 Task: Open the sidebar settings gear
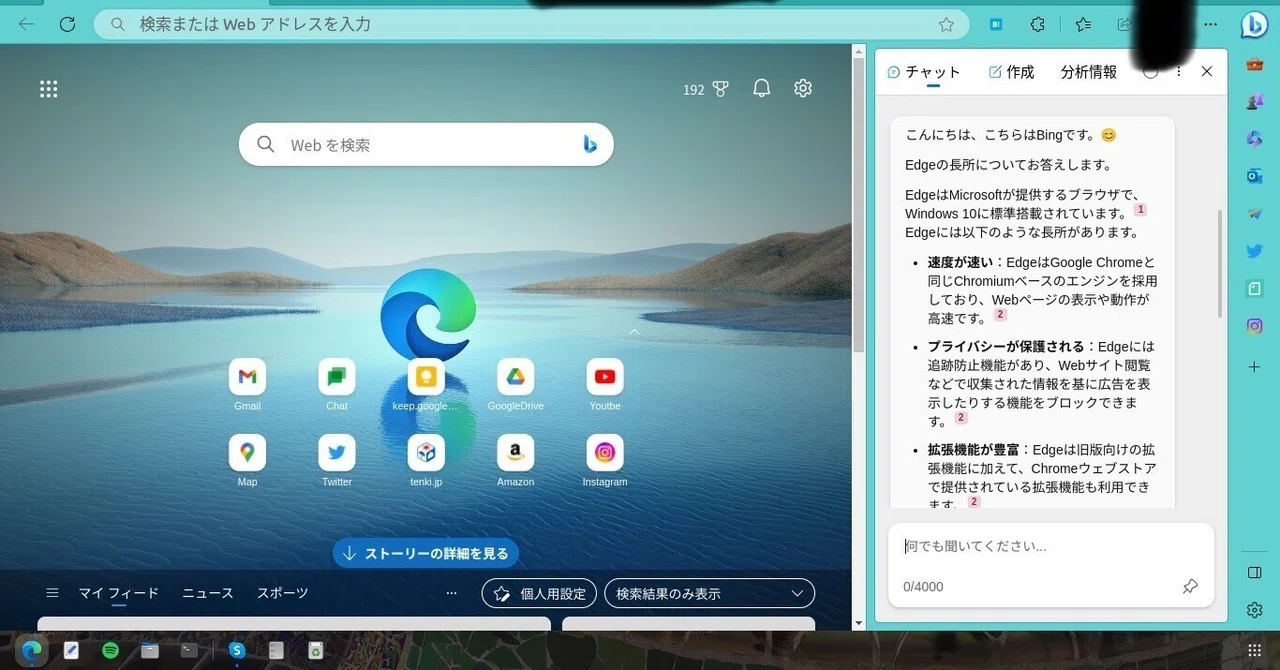point(1254,610)
